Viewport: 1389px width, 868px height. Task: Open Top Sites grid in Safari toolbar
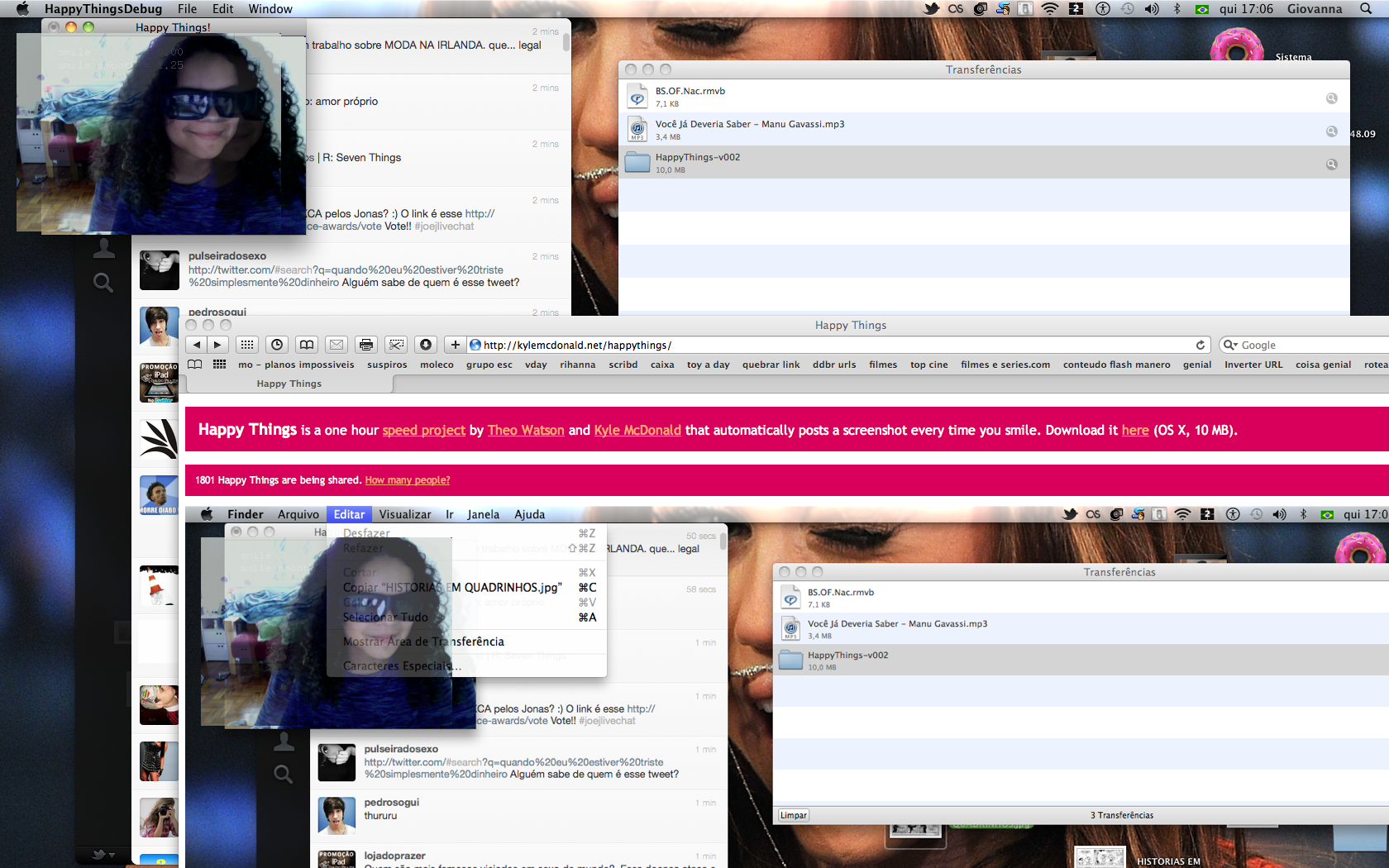click(x=247, y=345)
